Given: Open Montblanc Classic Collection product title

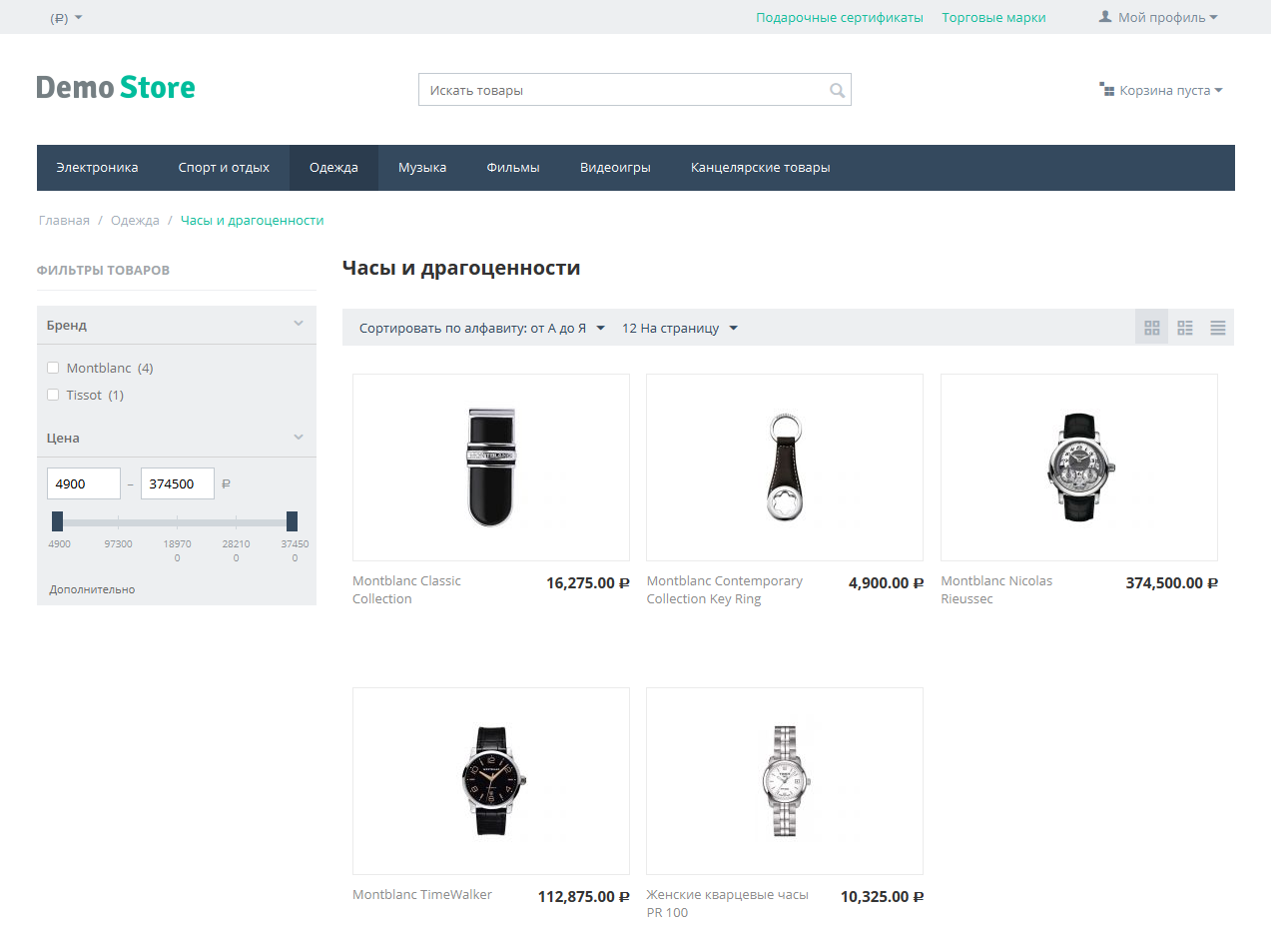Looking at the screenshot, I should click(x=406, y=589).
